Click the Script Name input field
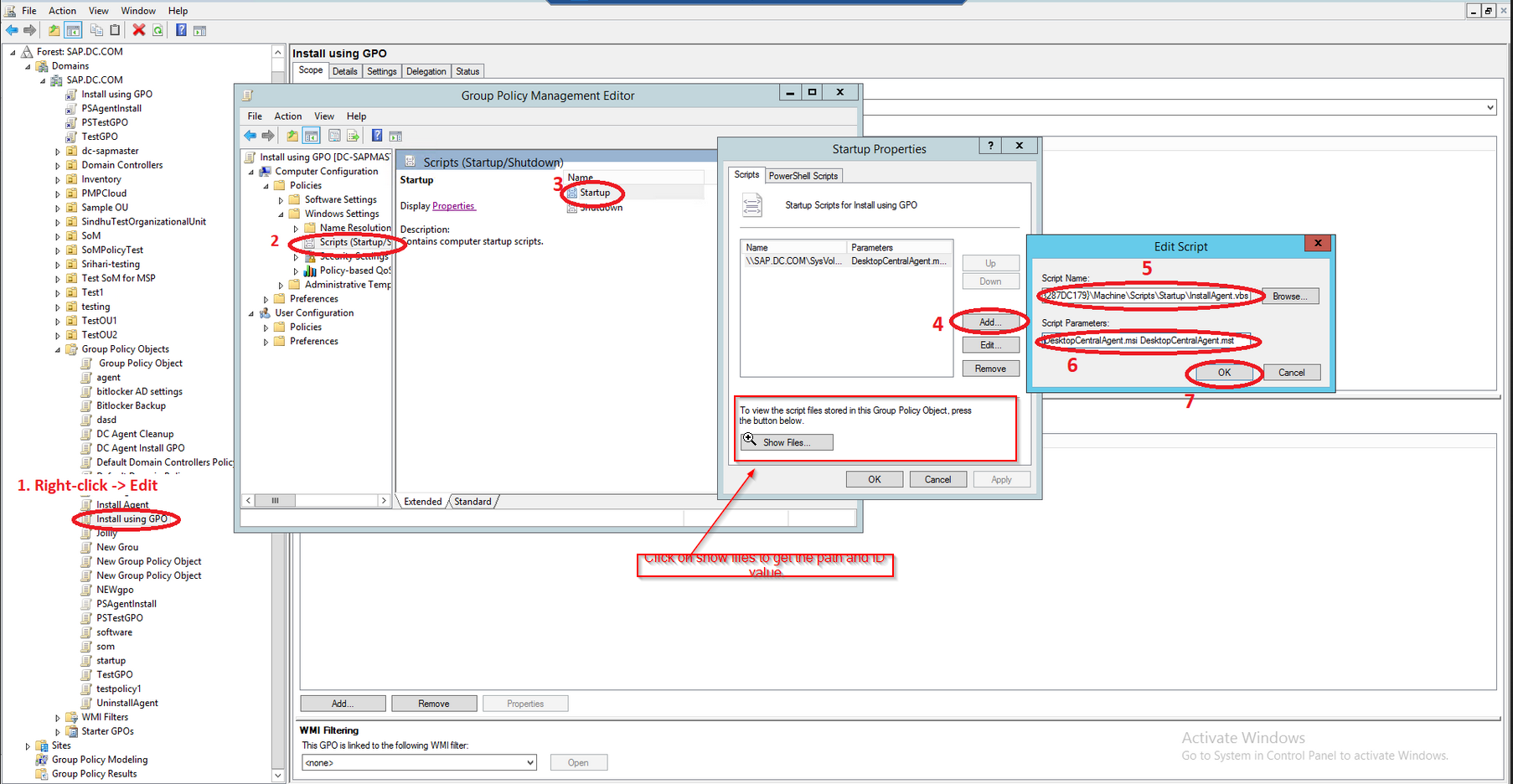 click(1146, 296)
